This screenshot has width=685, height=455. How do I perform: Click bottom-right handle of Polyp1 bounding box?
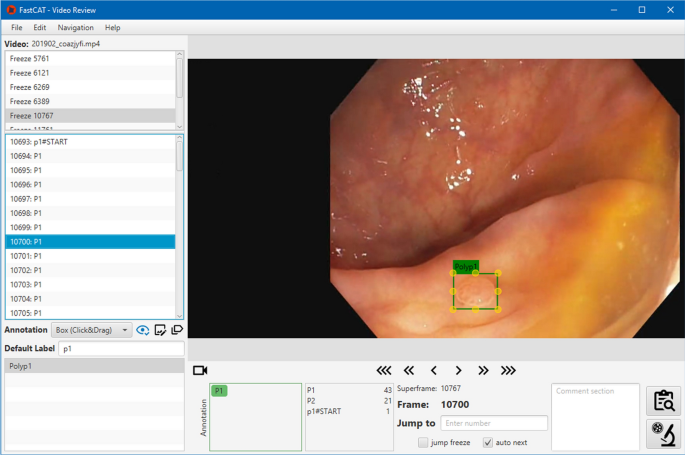498,309
